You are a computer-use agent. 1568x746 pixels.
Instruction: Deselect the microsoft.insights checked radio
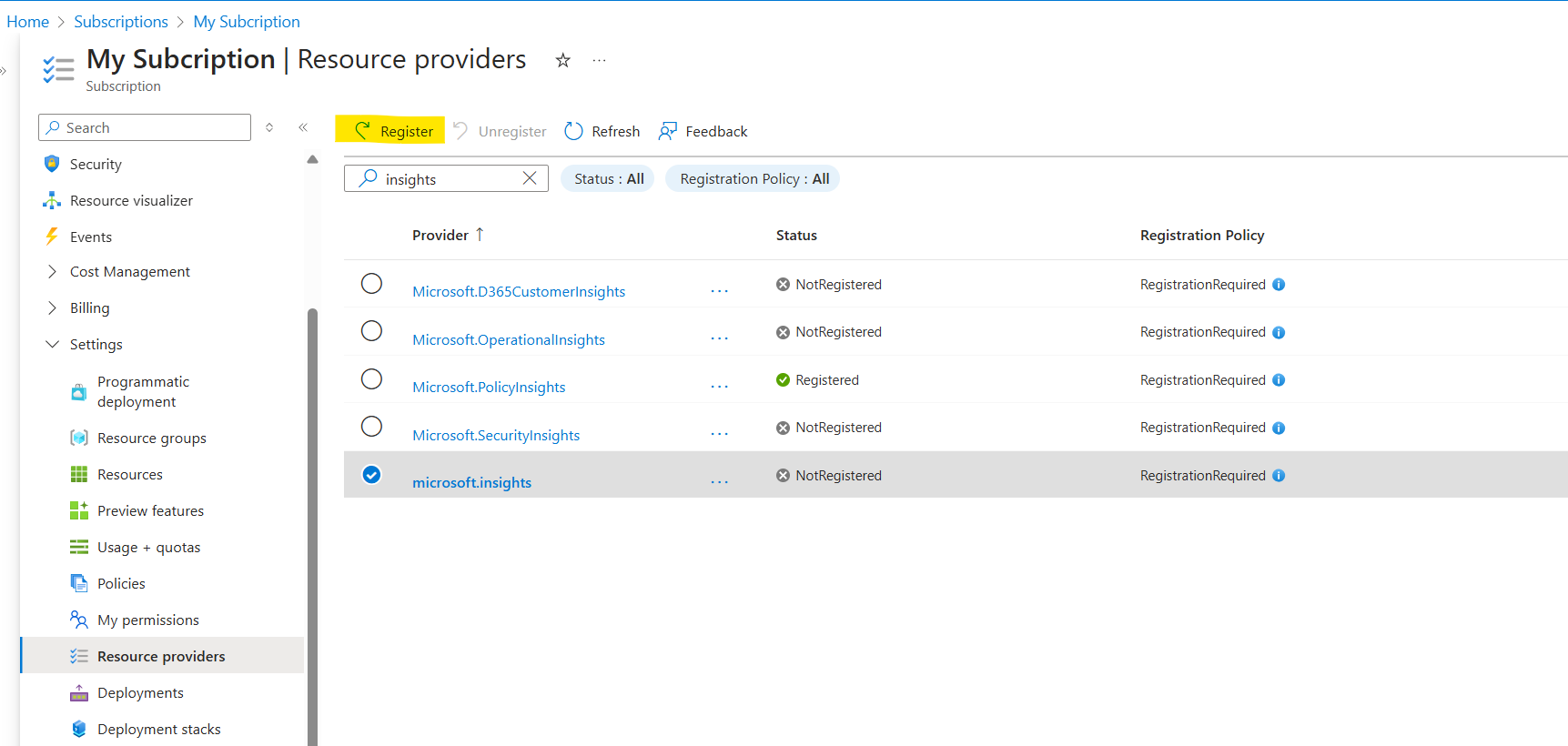371,474
